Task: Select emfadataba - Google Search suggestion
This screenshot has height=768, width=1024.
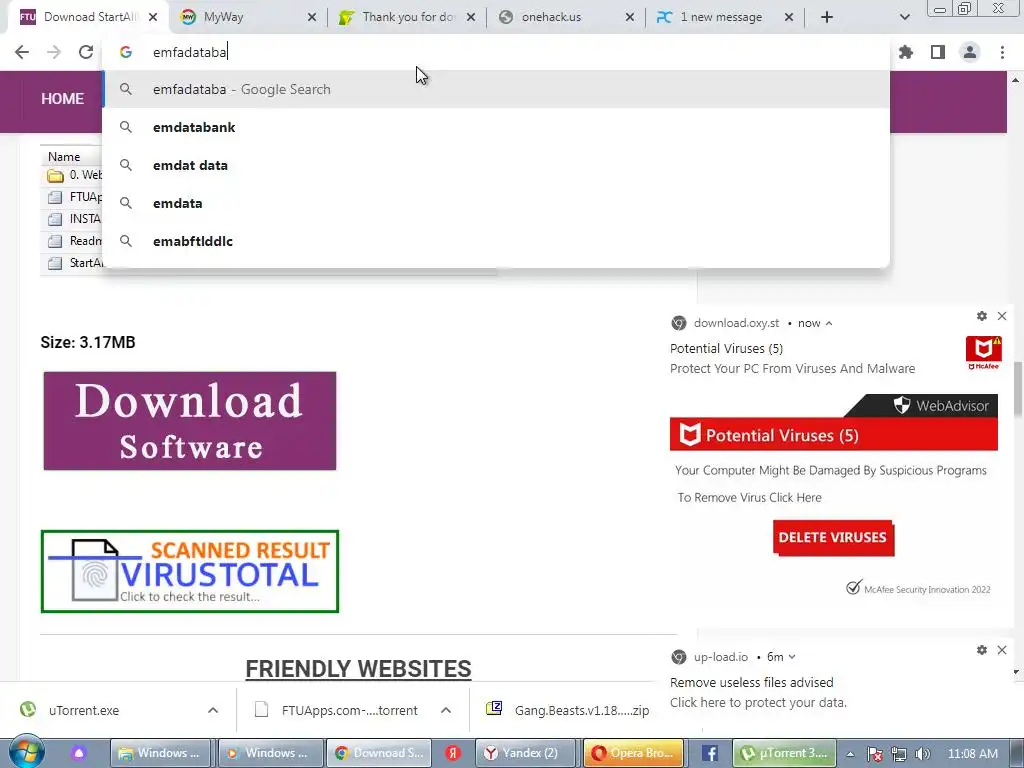Action: click(x=496, y=89)
